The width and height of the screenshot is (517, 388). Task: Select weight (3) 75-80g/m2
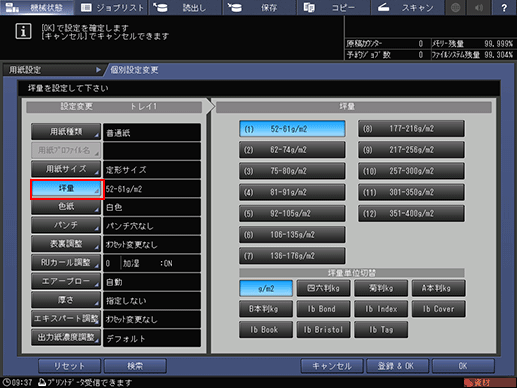292,171
